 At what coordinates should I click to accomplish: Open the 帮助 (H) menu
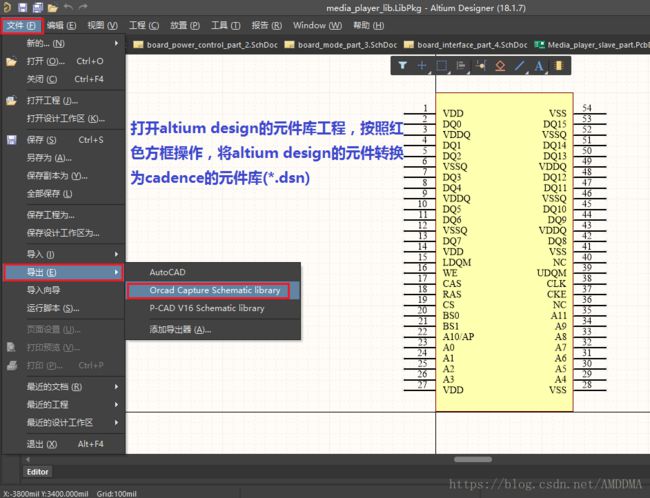(369, 26)
